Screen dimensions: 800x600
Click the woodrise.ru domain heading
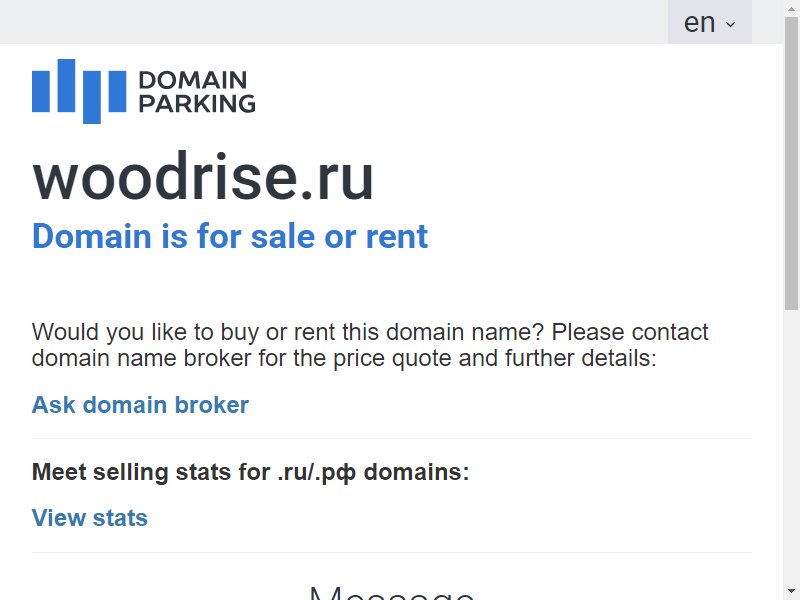coord(203,177)
